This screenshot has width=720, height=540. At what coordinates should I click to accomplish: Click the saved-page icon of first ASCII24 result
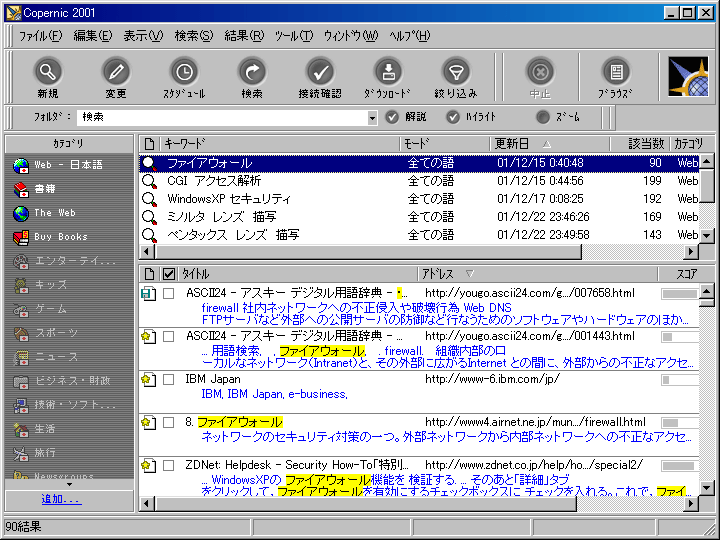148,293
